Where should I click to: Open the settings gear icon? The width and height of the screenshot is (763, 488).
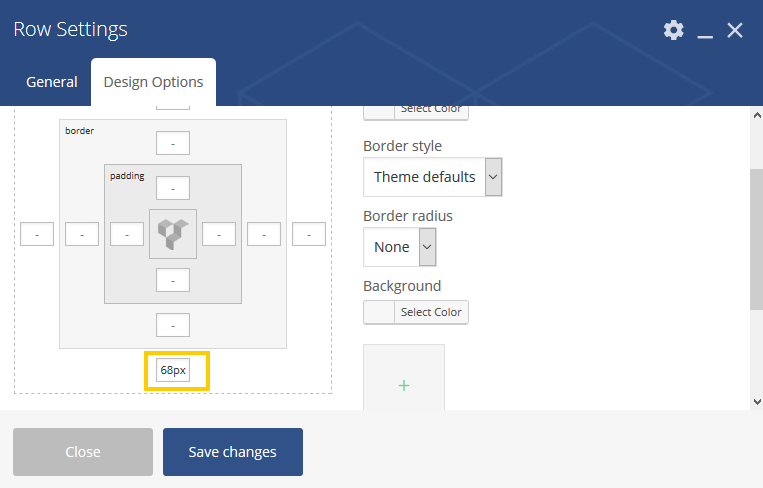tap(673, 30)
